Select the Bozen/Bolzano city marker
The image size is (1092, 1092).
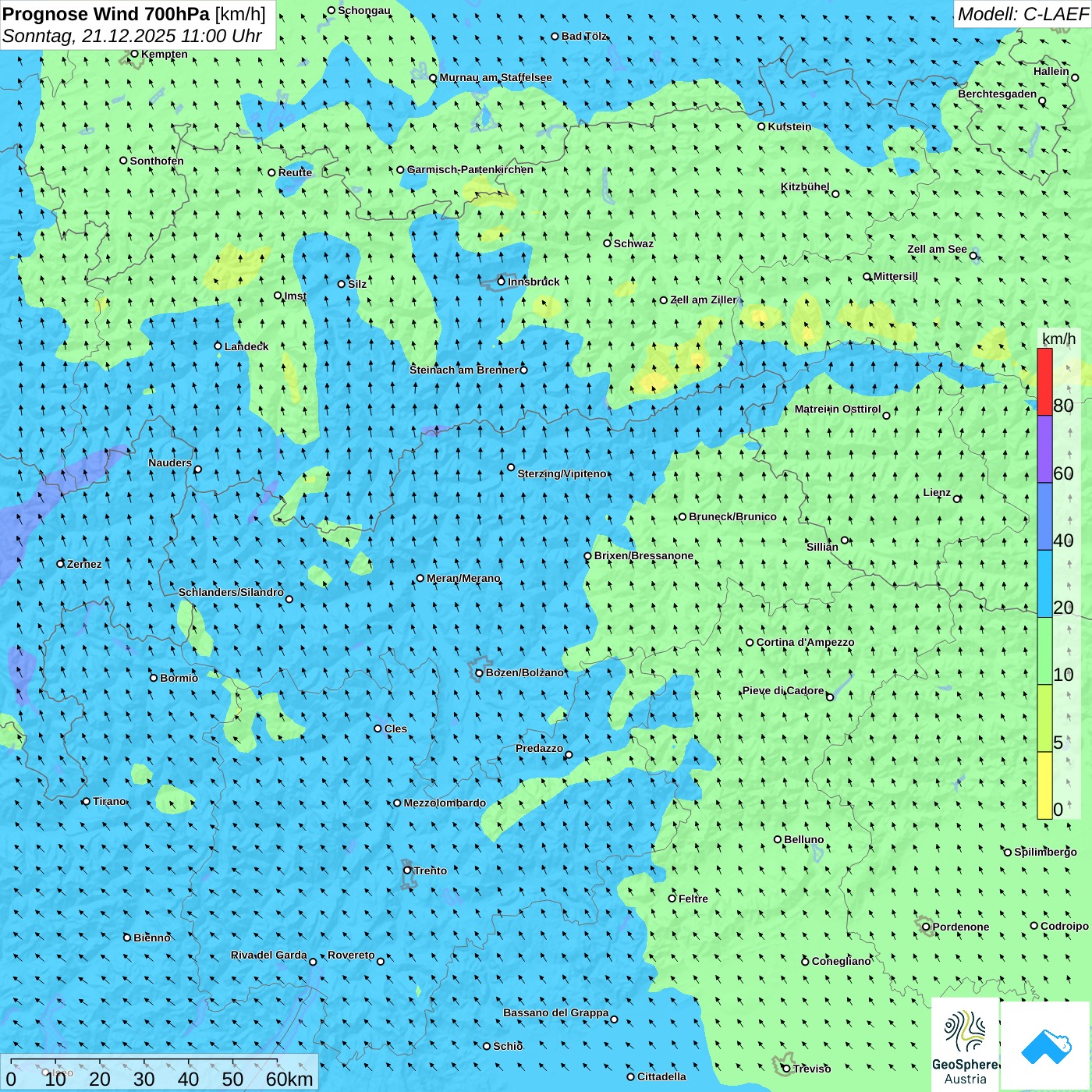(479, 672)
